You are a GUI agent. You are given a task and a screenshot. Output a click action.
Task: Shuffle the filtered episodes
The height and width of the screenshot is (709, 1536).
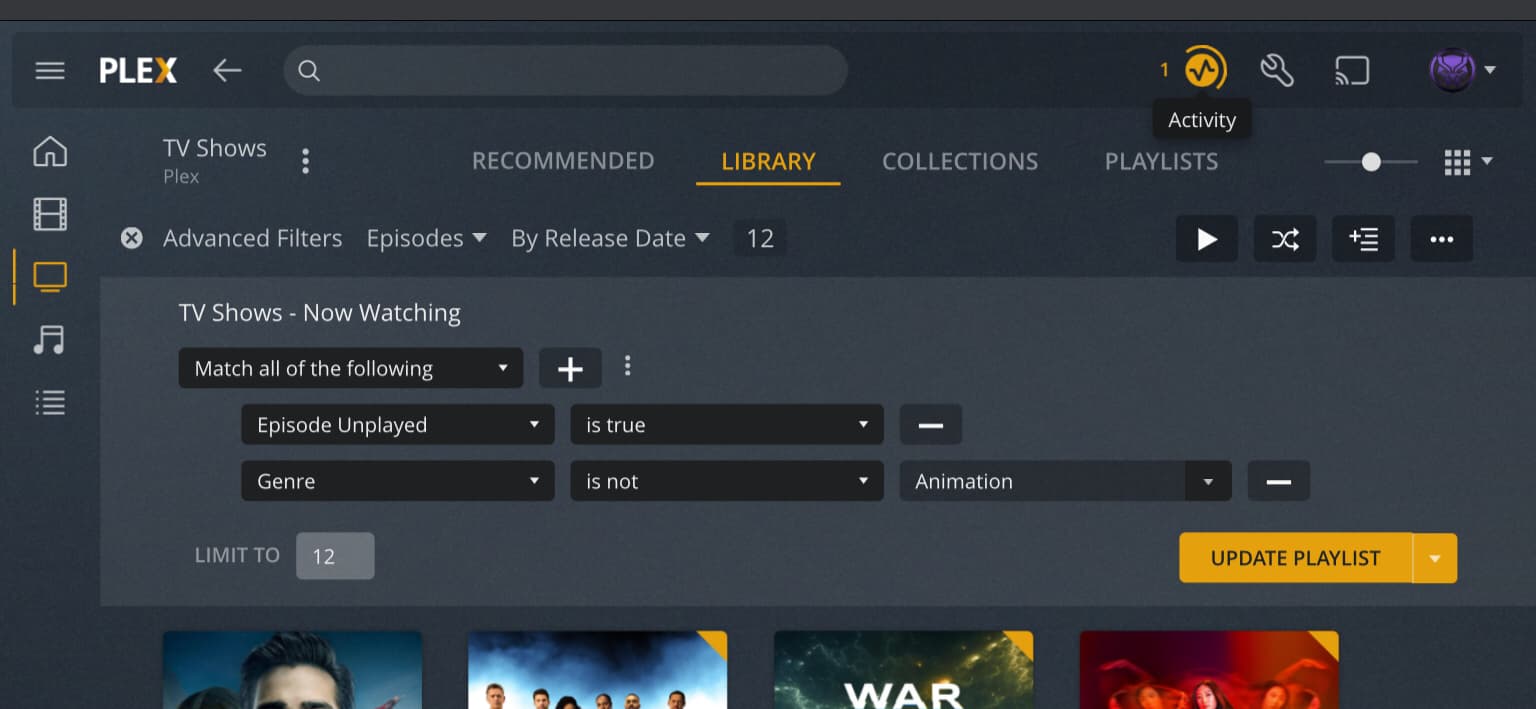1285,239
